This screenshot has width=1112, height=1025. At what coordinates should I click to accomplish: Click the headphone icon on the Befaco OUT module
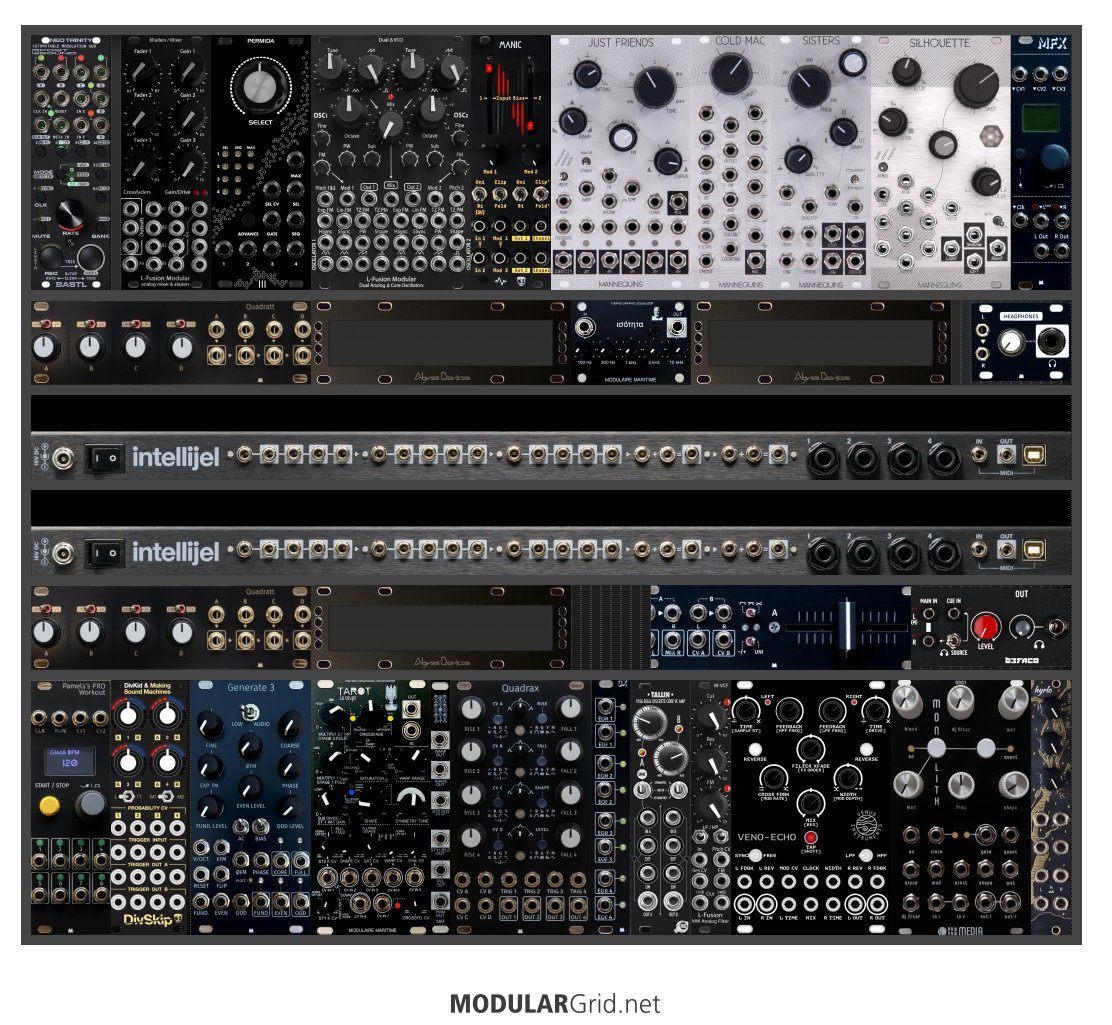(1038, 644)
